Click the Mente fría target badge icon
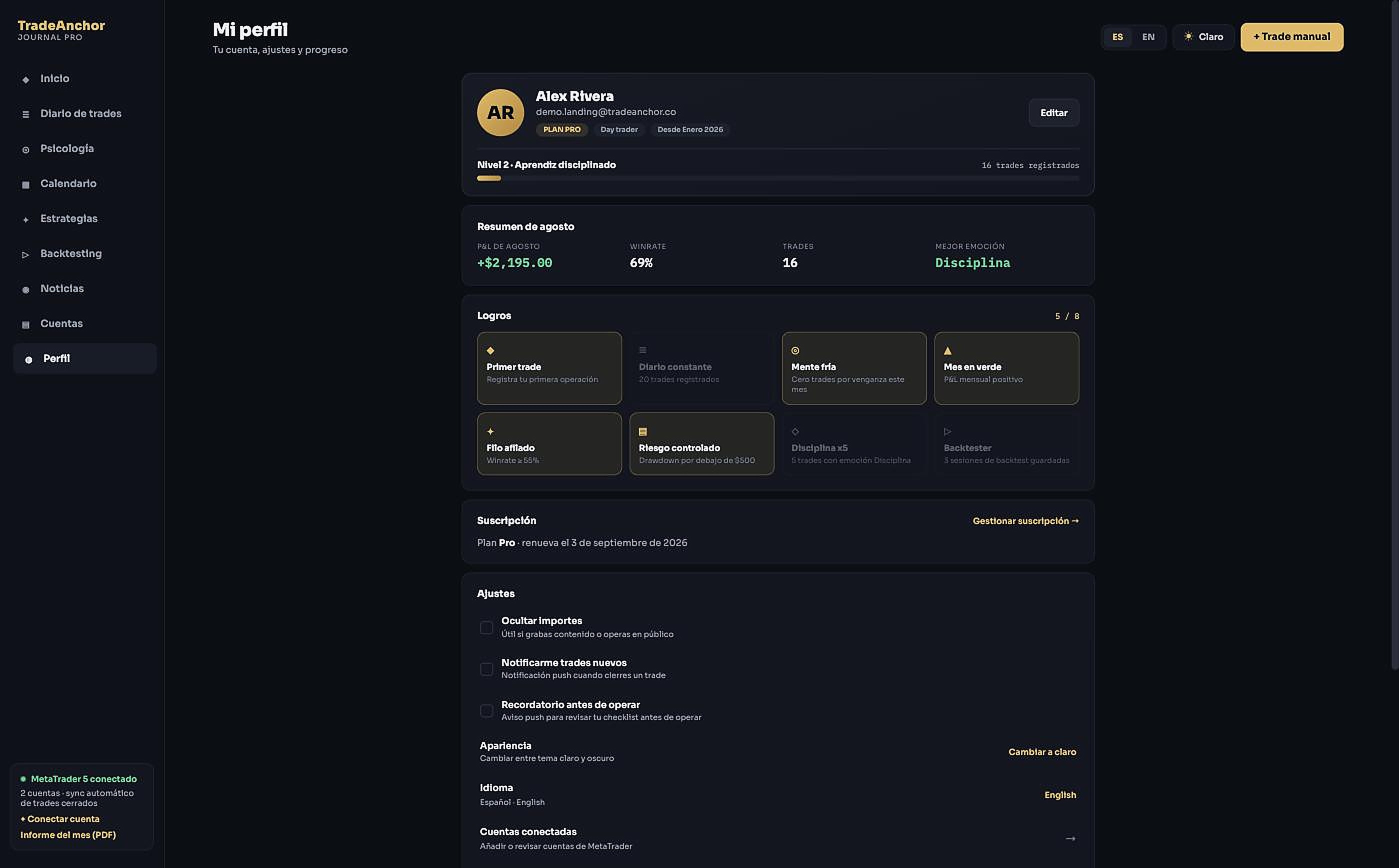The image size is (1399, 868). click(x=795, y=350)
